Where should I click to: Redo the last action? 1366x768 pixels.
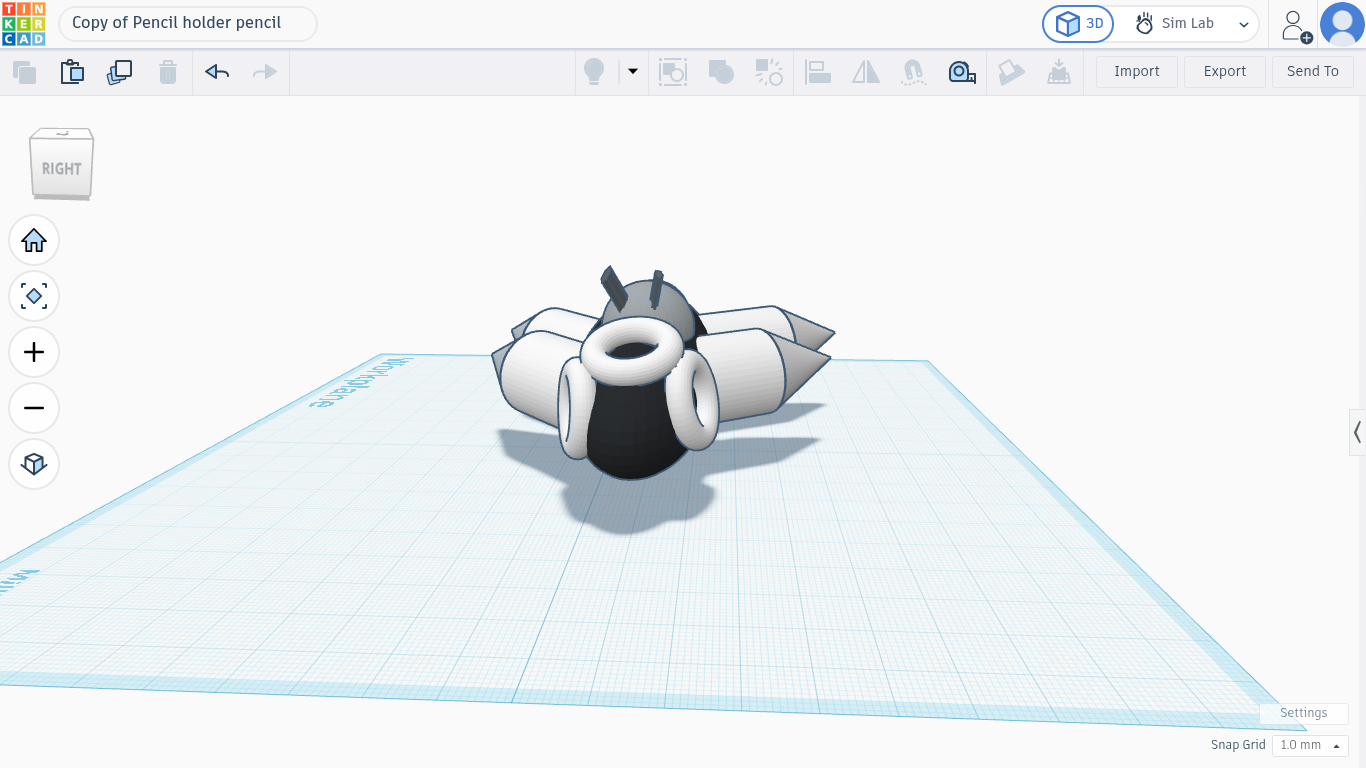tap(264, 72)
